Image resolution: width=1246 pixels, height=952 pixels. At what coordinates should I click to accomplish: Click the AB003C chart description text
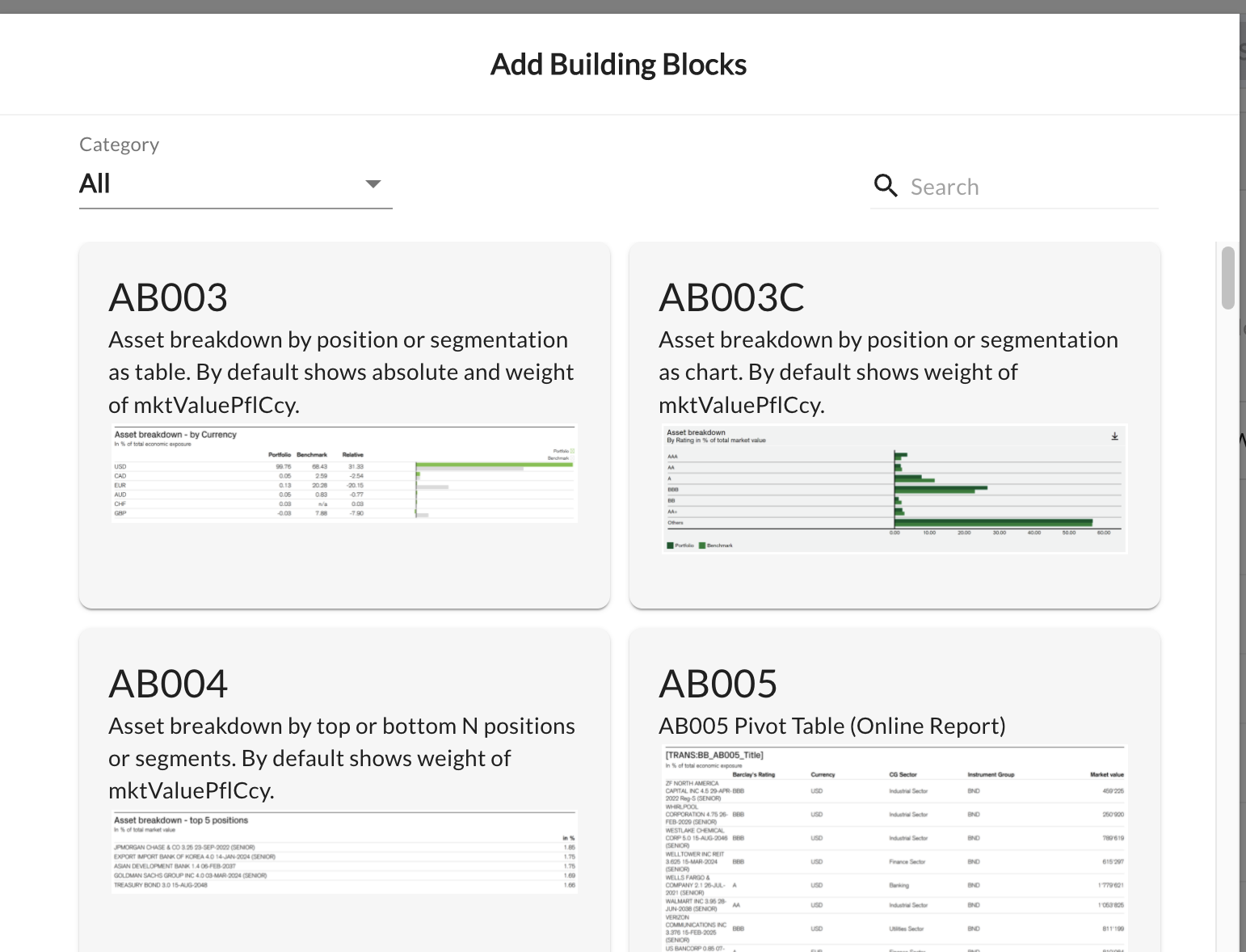887,372
